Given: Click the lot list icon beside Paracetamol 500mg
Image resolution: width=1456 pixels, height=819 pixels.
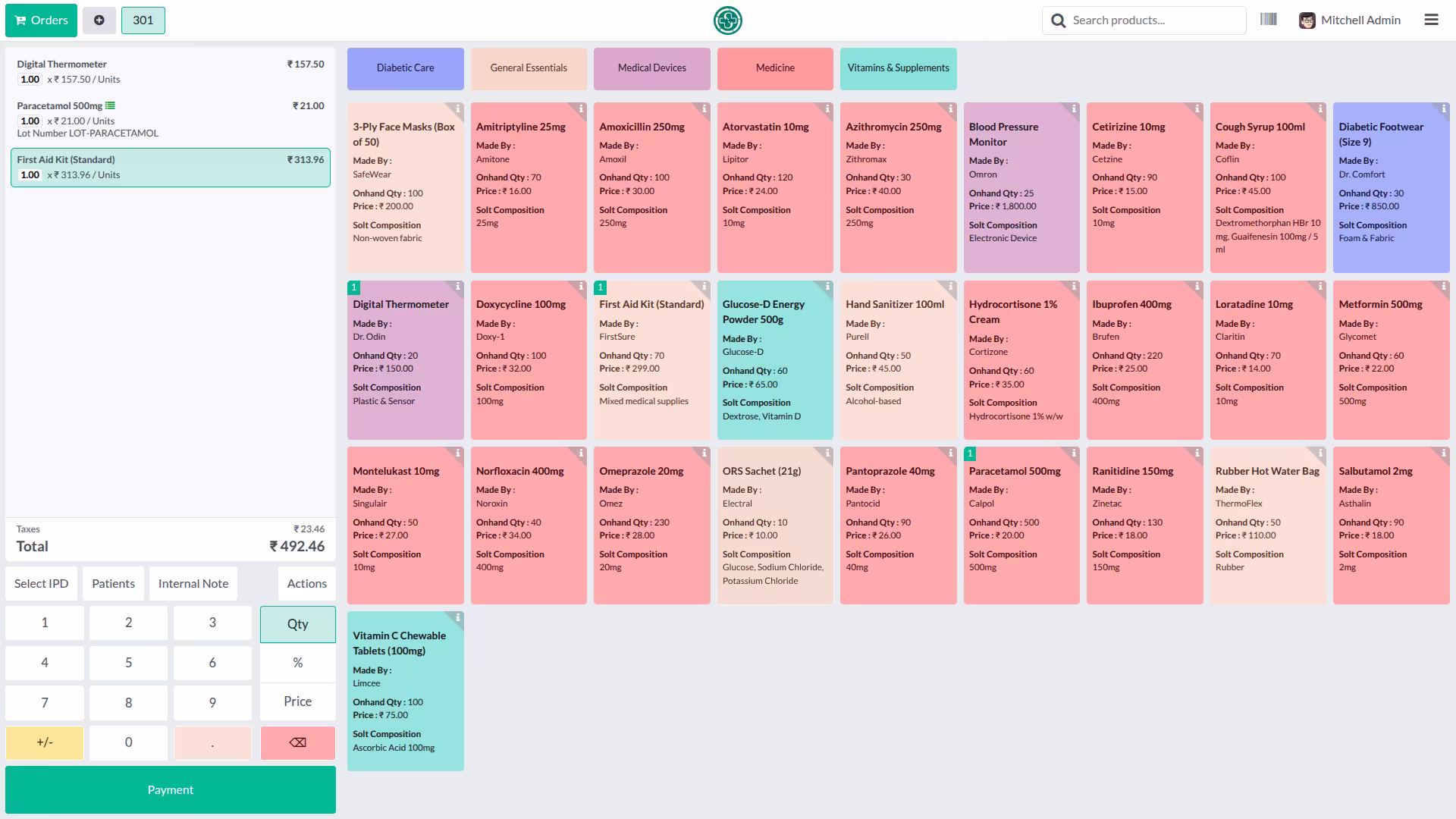Looking at the screenshot, I should 110,106.
